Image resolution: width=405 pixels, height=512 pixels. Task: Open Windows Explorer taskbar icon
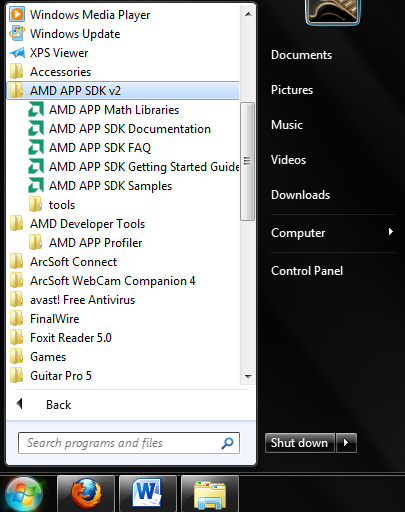tap(210, 493)
